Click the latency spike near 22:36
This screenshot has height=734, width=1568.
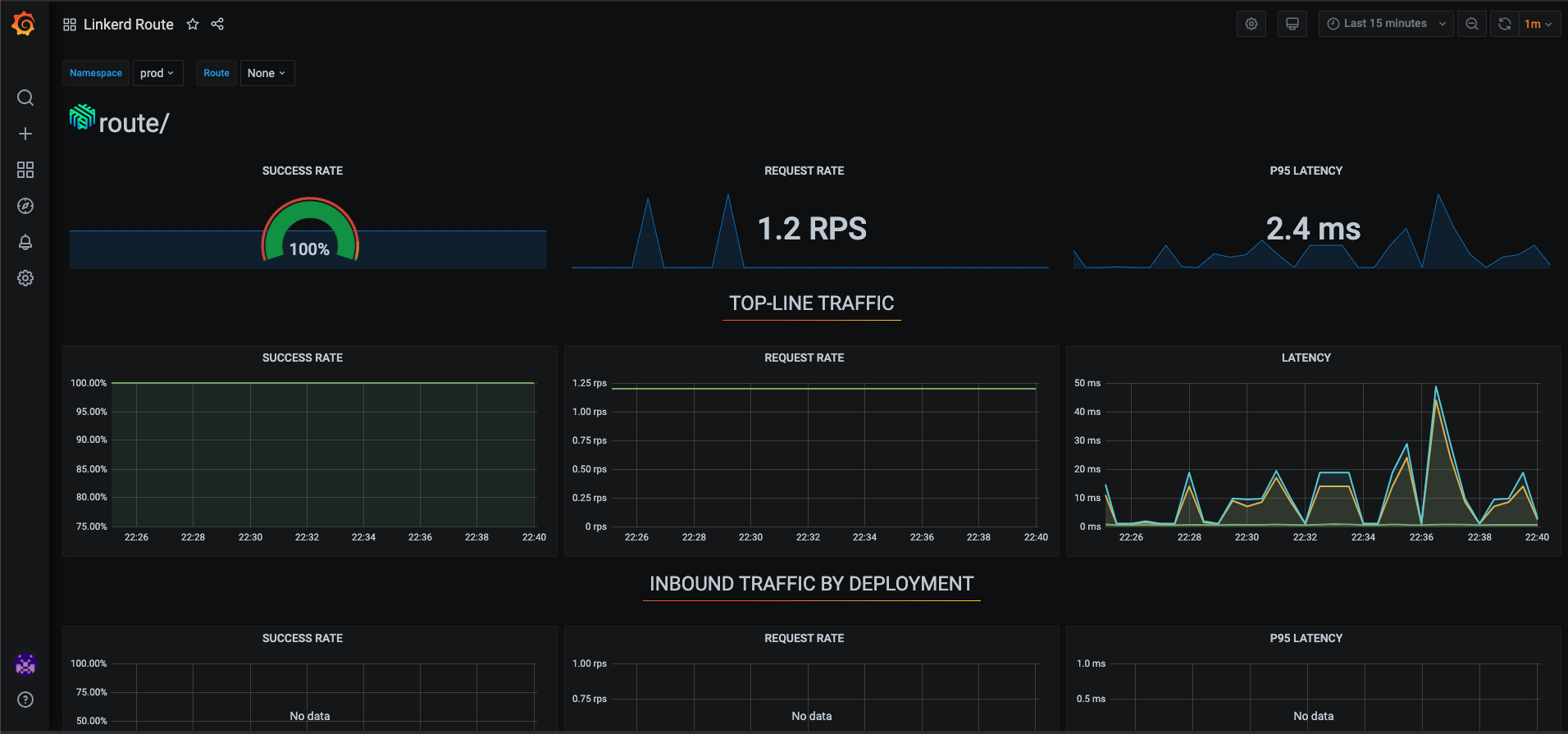tap(1436, 388)
